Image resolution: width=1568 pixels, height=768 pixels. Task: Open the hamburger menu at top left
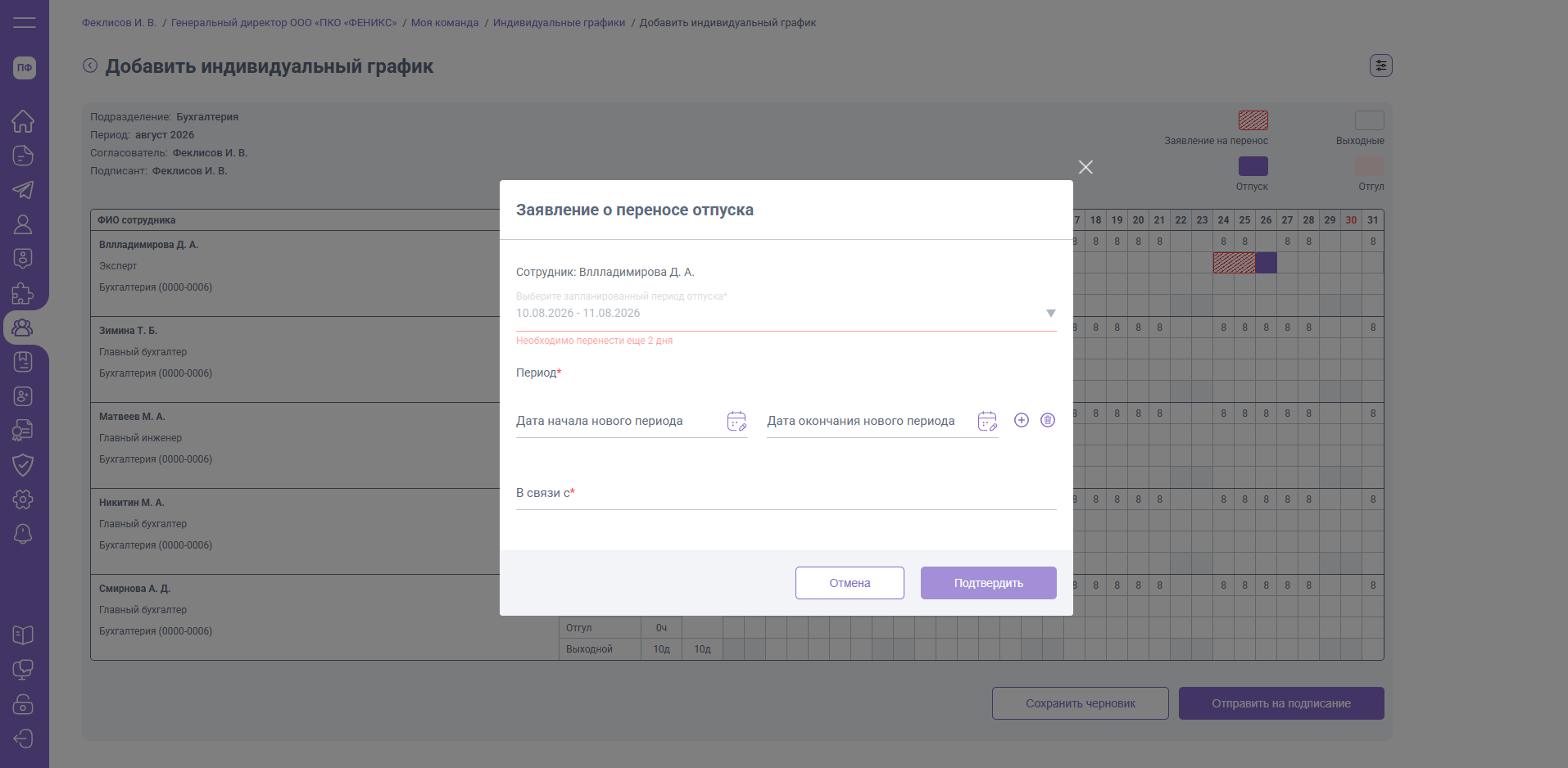[x=25, y=22]
